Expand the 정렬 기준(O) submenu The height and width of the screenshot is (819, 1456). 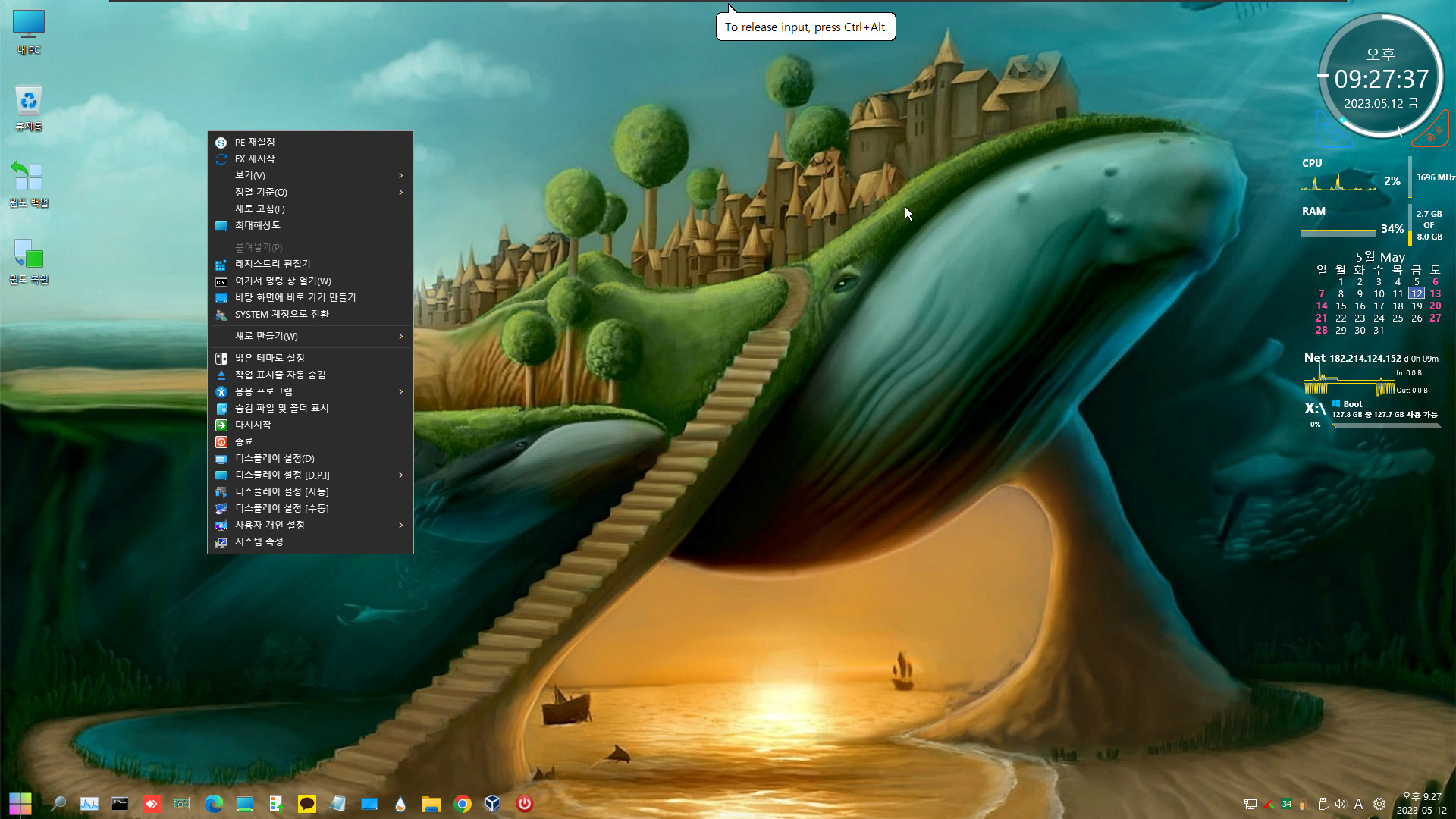pos(310,192)
